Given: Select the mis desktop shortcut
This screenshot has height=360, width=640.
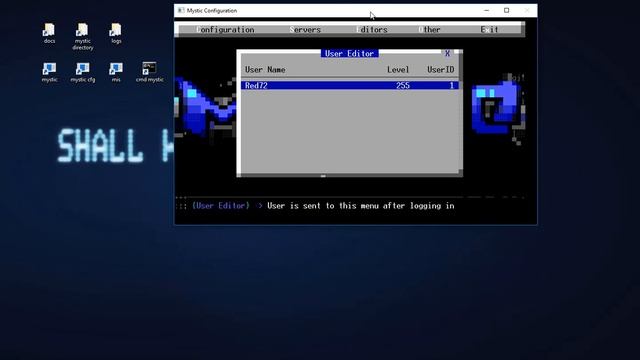Looking at the screenshot, I should point(116,72).
